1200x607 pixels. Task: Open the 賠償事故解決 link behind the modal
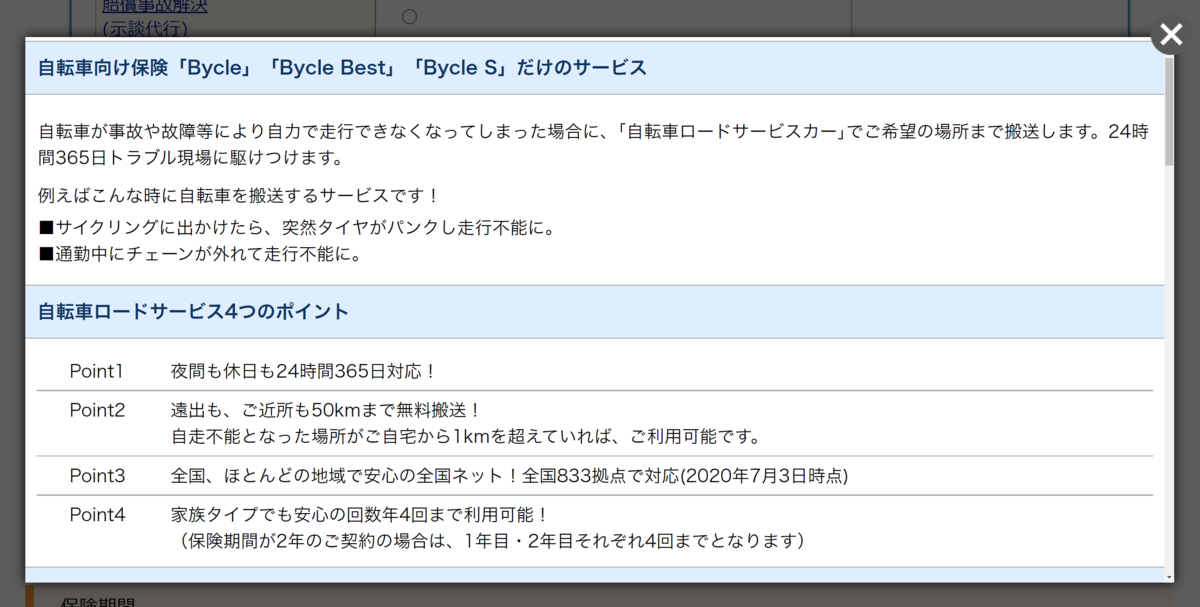[x=155, y=7]
